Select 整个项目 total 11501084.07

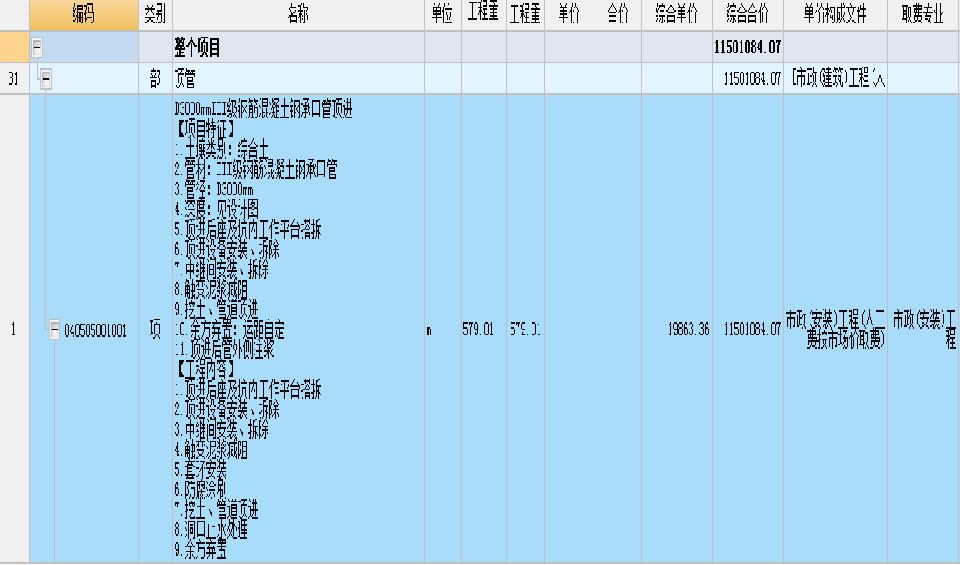pos(748,47)
